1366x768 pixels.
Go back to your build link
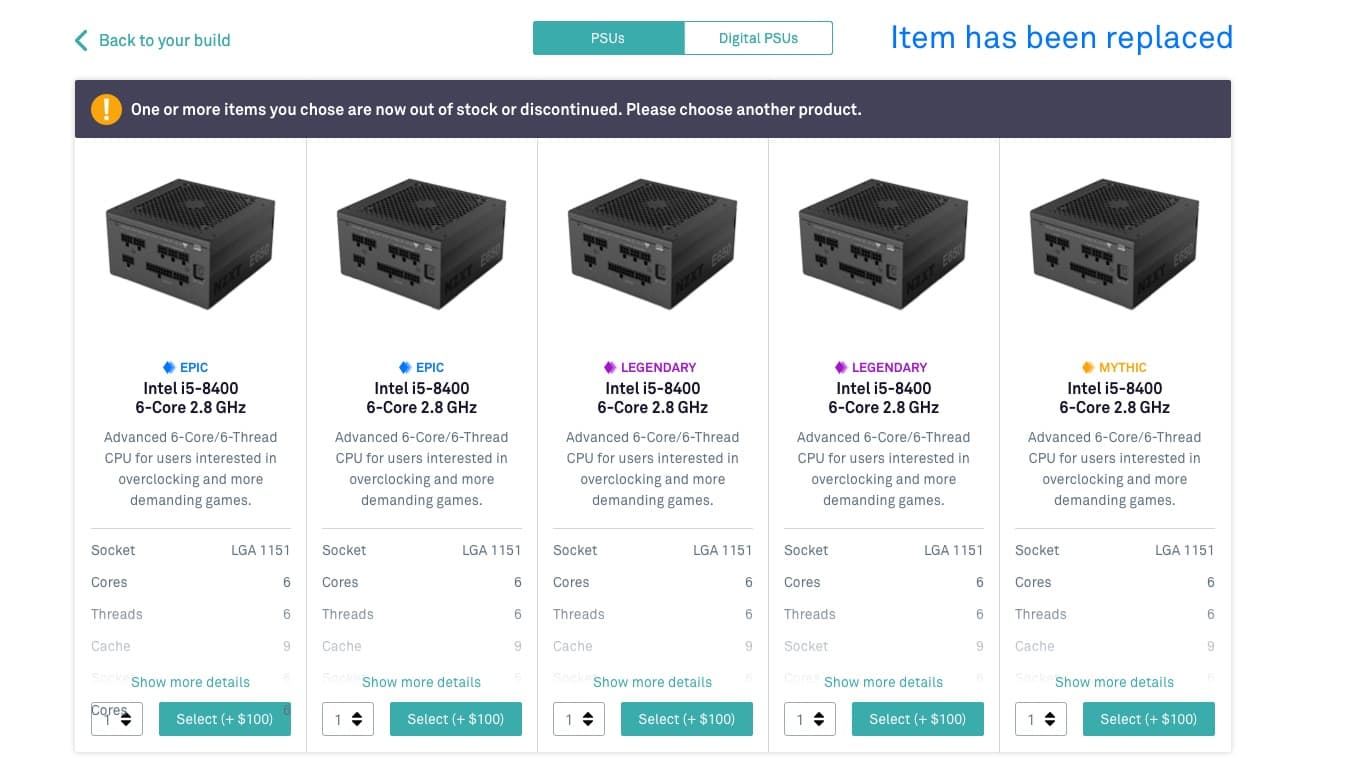click(164, 40)
